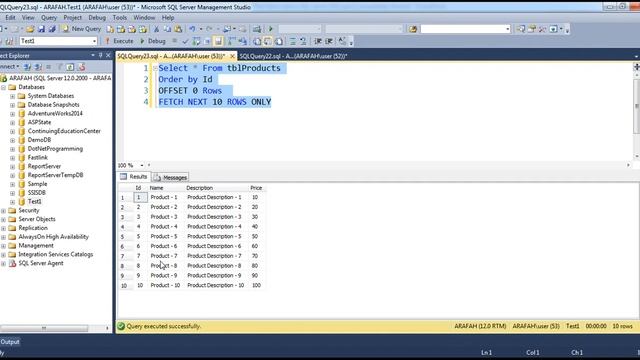
Task: Click the Disconnect icon in Object Explorer
Action: click(38, 67)
